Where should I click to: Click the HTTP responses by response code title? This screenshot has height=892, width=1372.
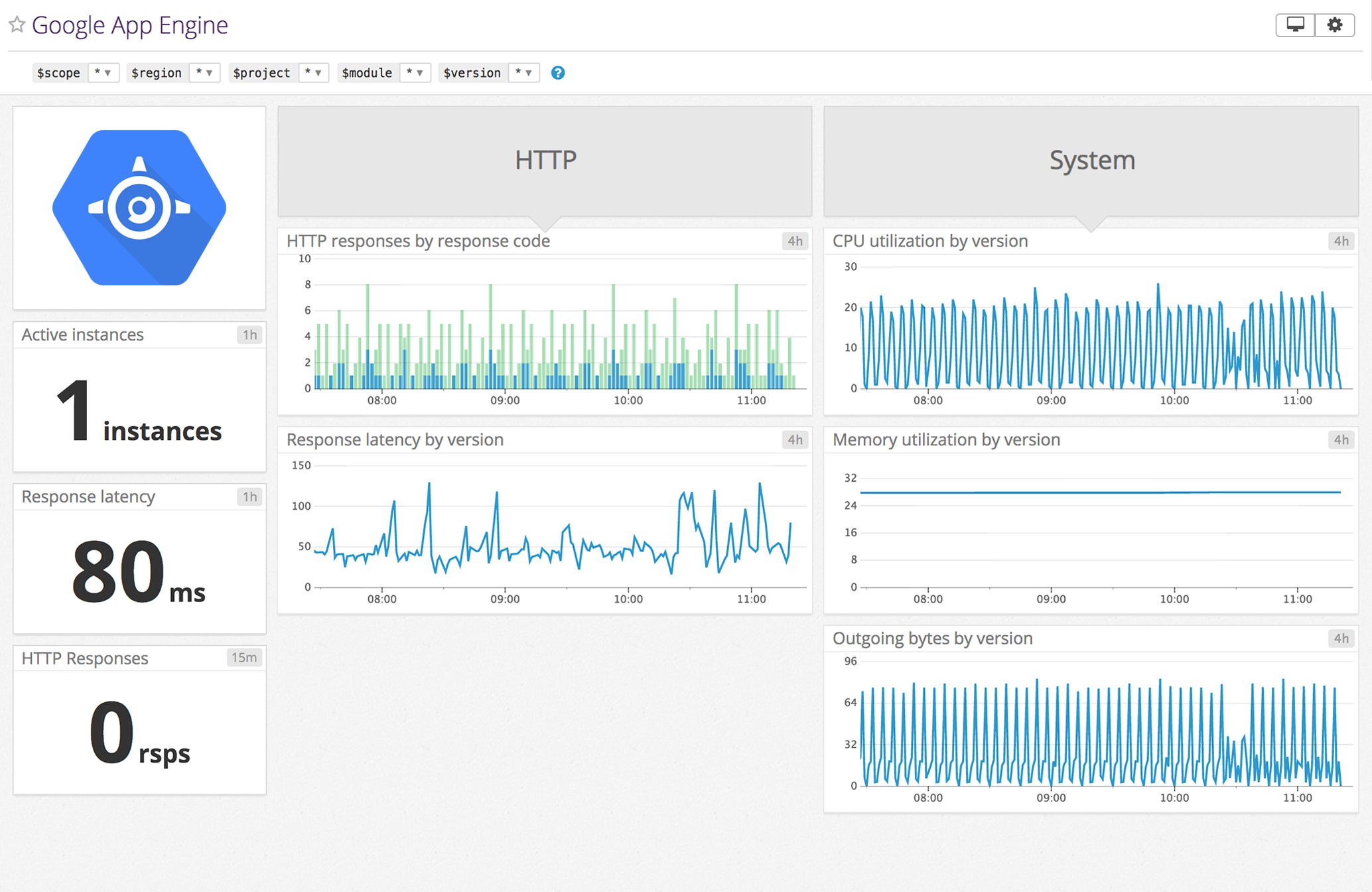point(418,241)
